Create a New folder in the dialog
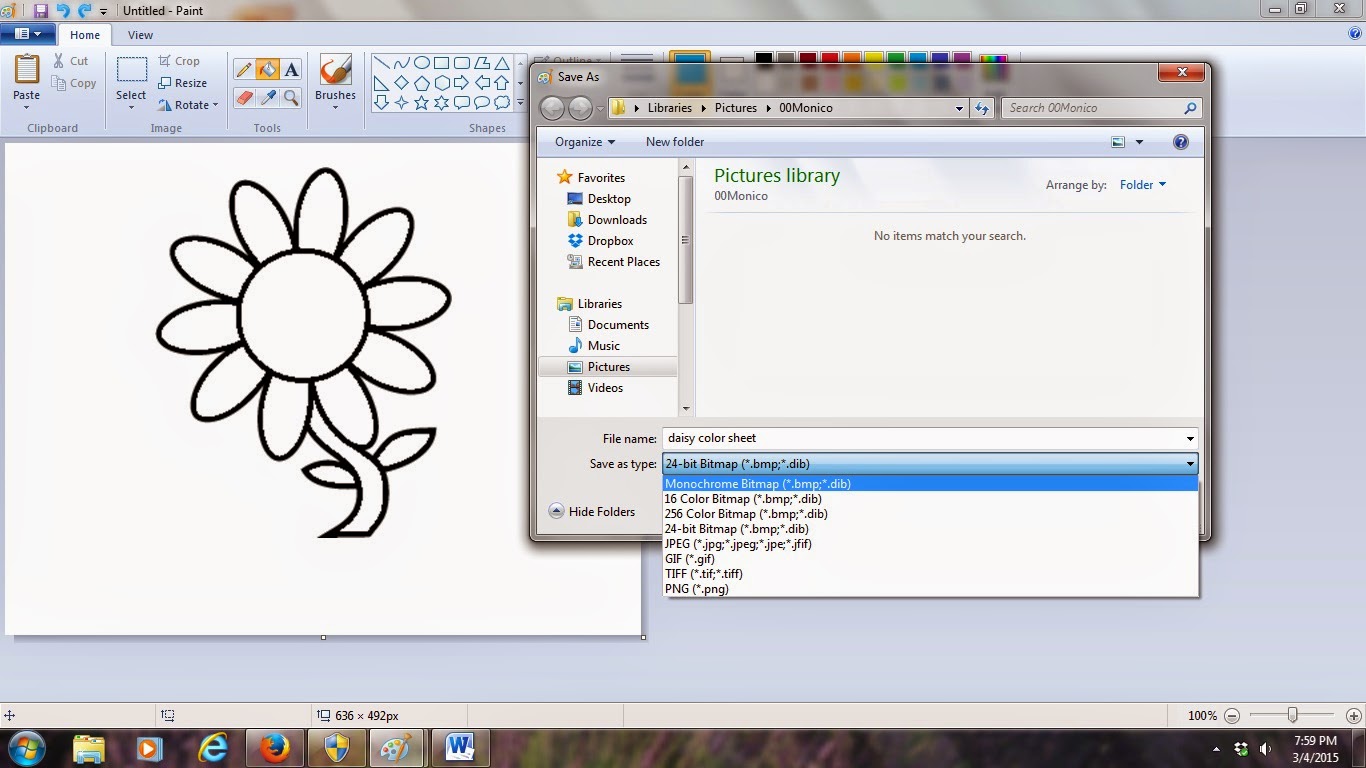 tap(674, 142)
